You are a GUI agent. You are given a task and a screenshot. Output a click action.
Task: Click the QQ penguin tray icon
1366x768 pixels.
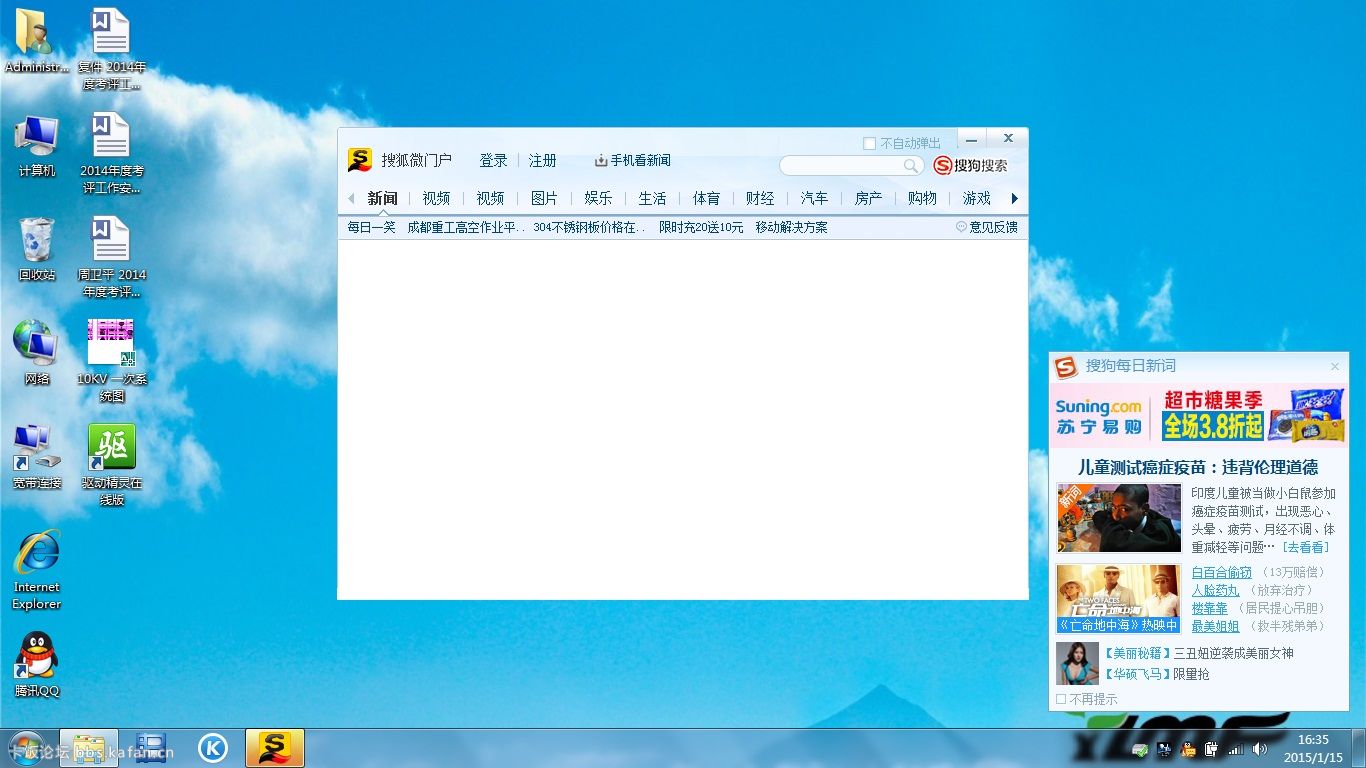(x=1188, y=749)
